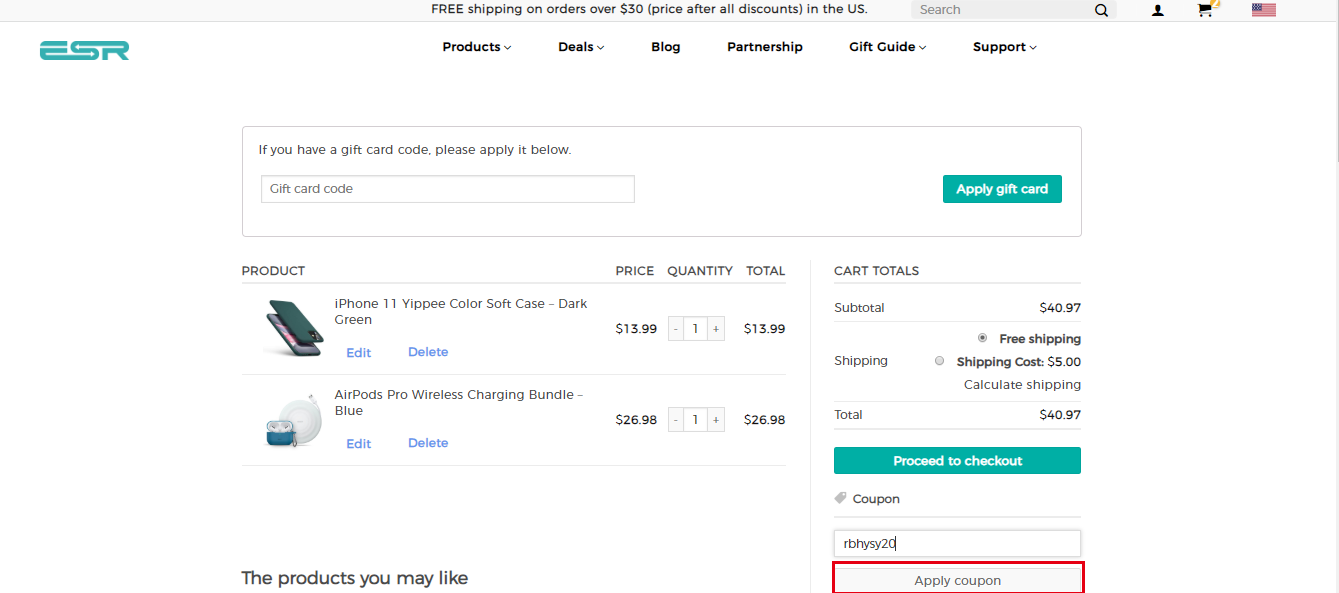Viewport: 1339px width, 593px height.
Task: Open the iPhone 11 Yippee Color Soft Case link
Action: [x=461, y=312]
